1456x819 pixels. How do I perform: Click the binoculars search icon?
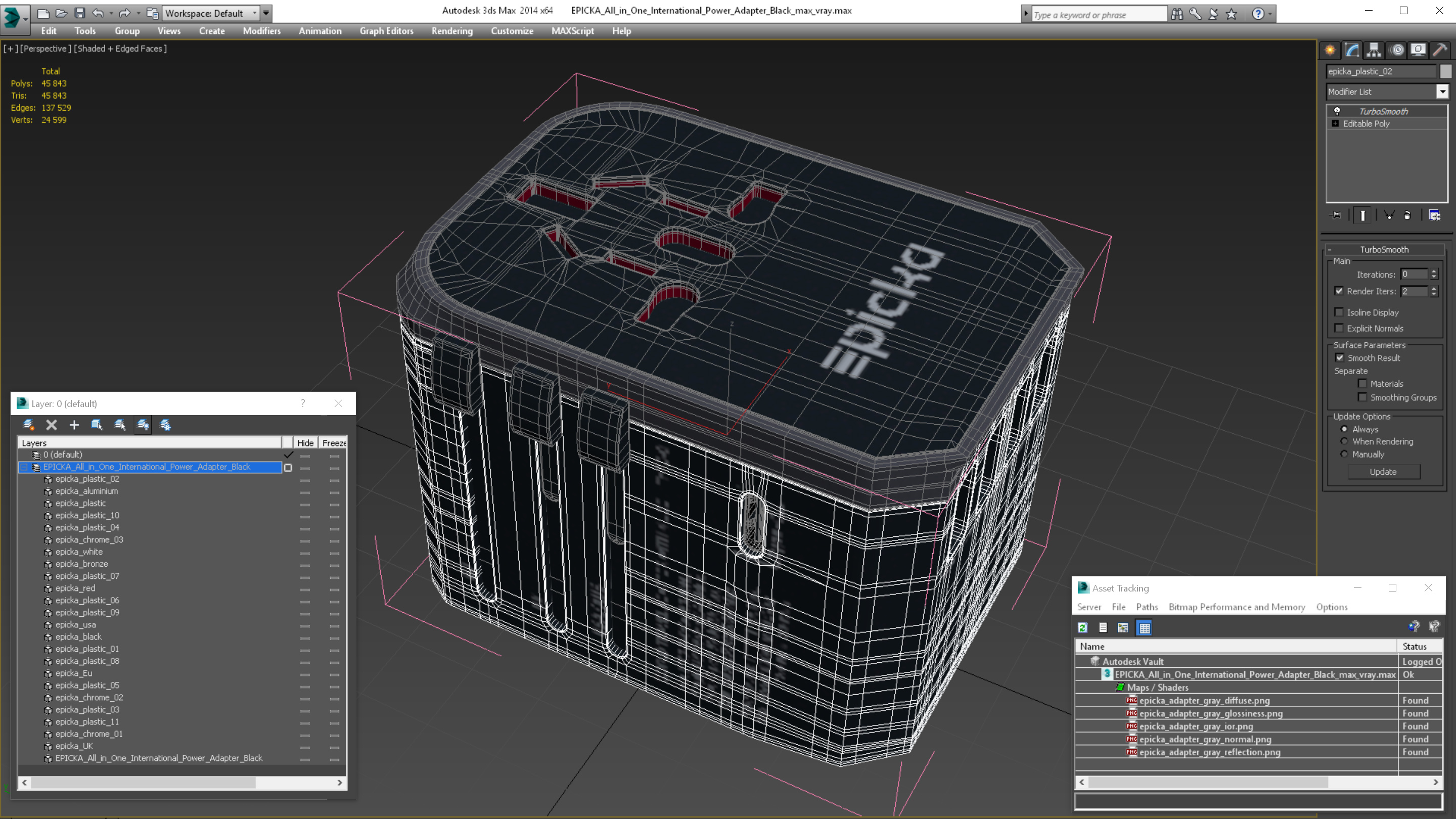click(1177, 14)
